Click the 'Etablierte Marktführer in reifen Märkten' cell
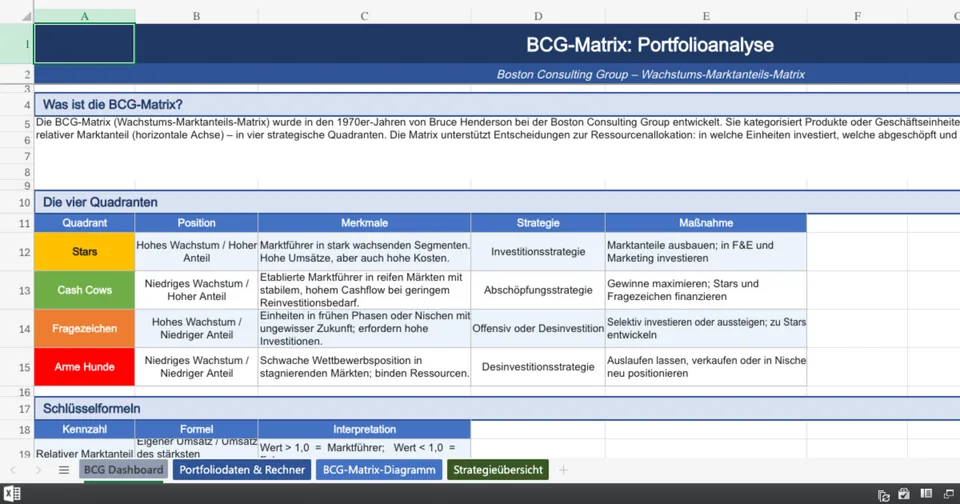The image size is (960, 504). pyautogui.click(x=364, y=290)
